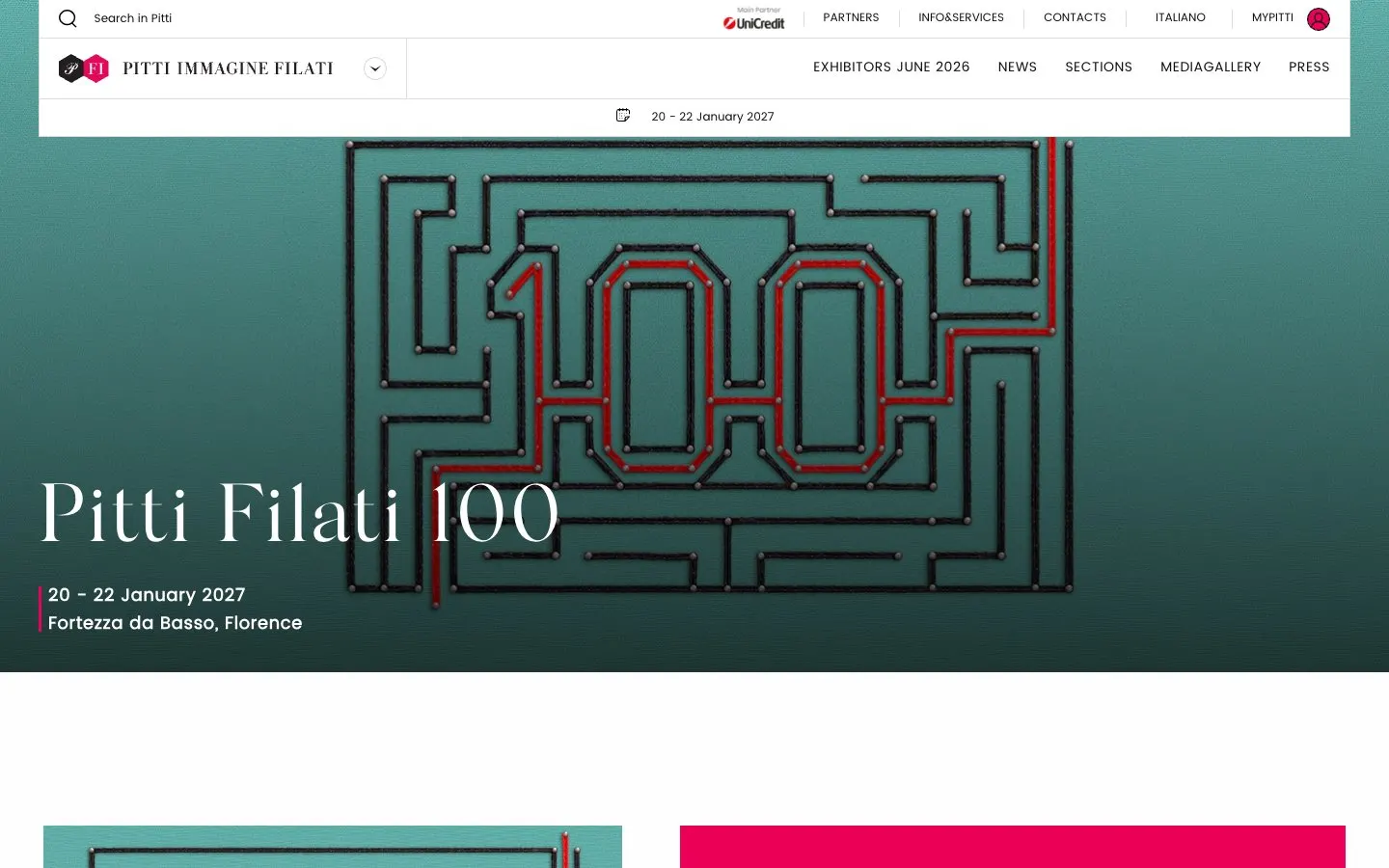Open the Sections menu
Image resolution: width=1389 pixels, height=868 pixels.
tap(1099, 67)
